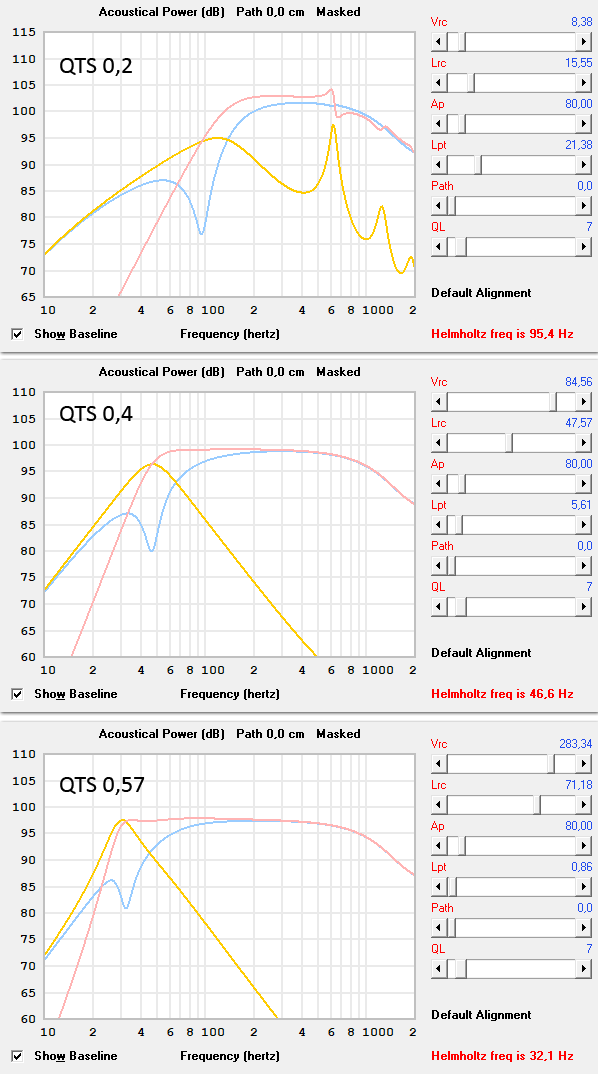598x1074 pixels.
Task: Disable Show Baseline in the QTS 0,57 panel
Action: [17, 1056]
